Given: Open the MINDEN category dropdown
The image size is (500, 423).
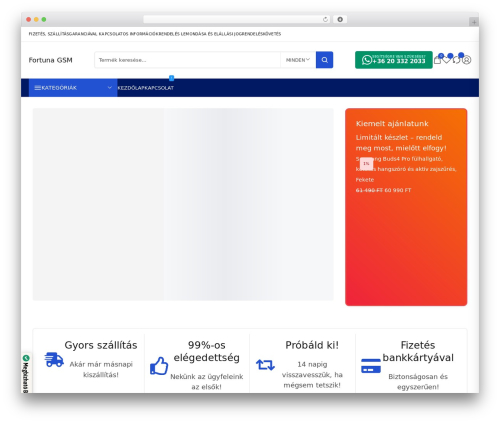Looking at the screenshot, I should [298, 60].
